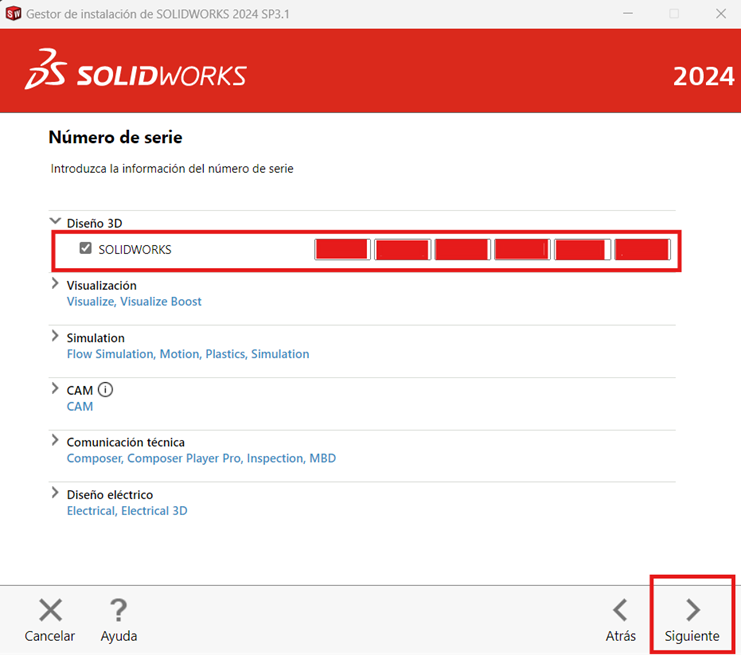Viewport: 741px width, 655px height.
Task: Close the installation manager window
Action: click(x=721, y=14)
